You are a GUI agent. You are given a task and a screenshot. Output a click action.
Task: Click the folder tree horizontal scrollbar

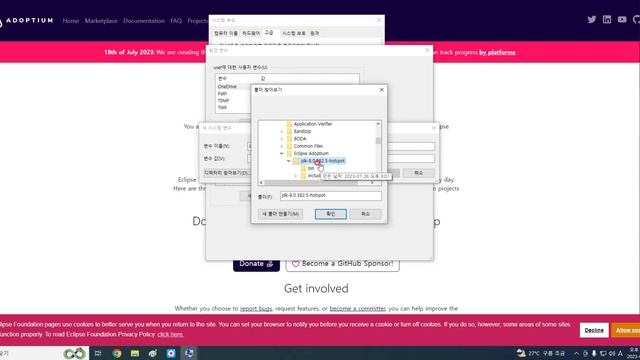(310, 182)
